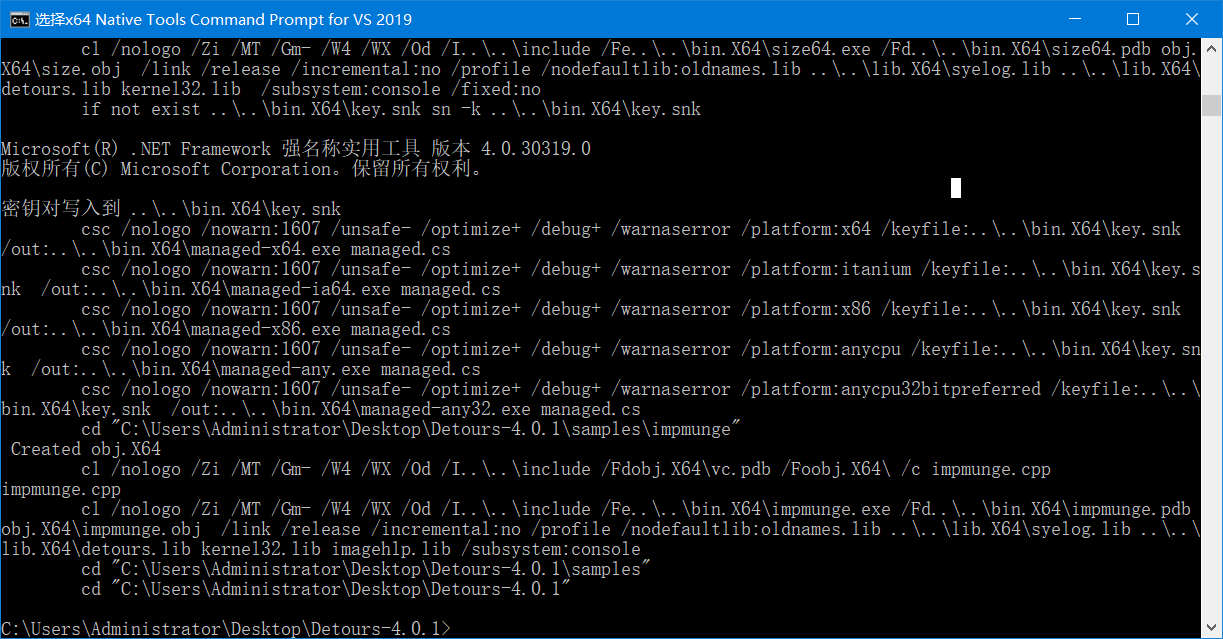Screen dimensions: 1223x639
Task: Maximize the command prompt window
Action: pyautogui.click(x=1134, y=18)
